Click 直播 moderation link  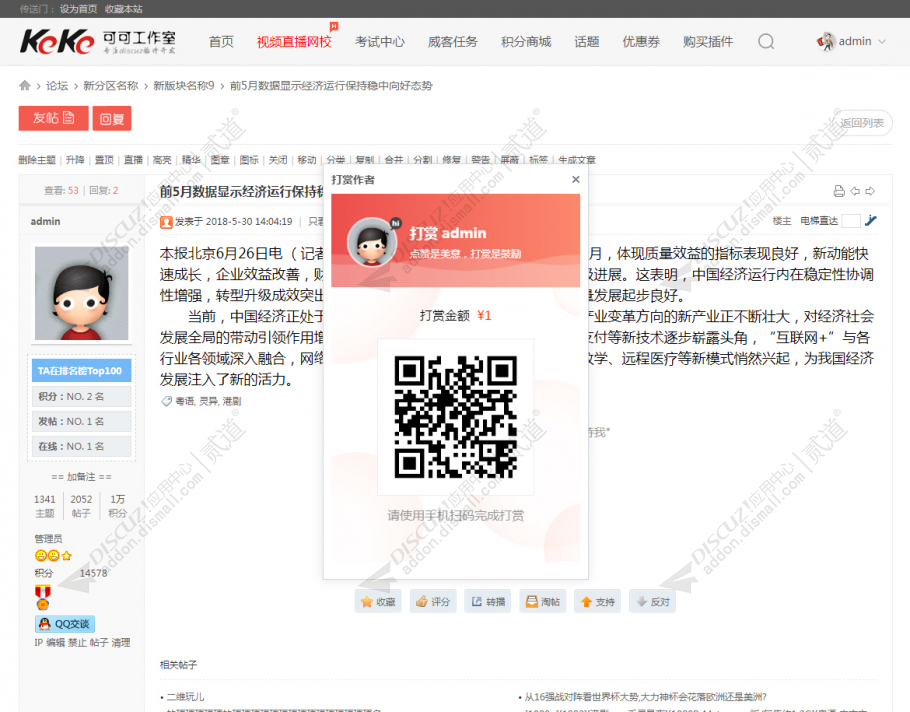[x=133, y=160]
